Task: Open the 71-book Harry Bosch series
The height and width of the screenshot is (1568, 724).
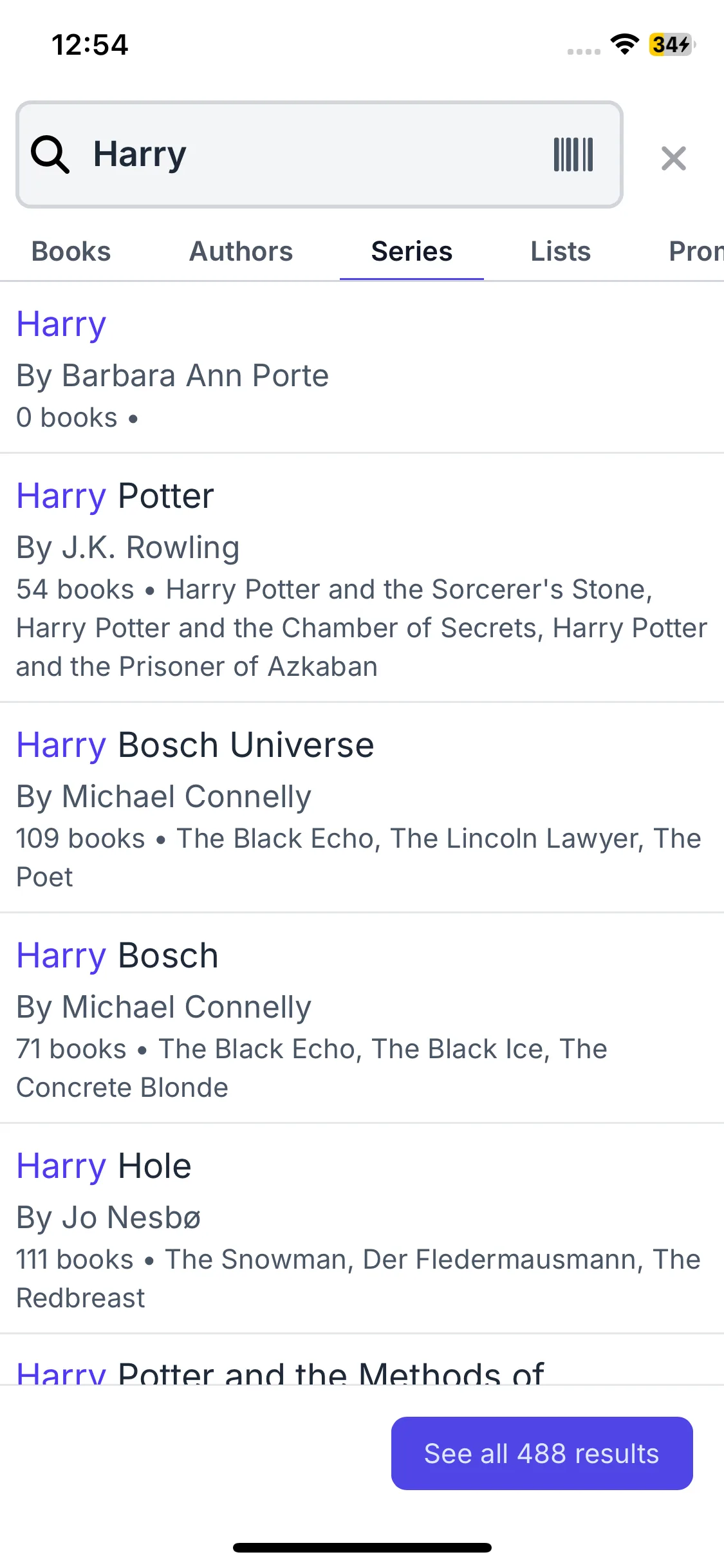Action: (117, 956)
